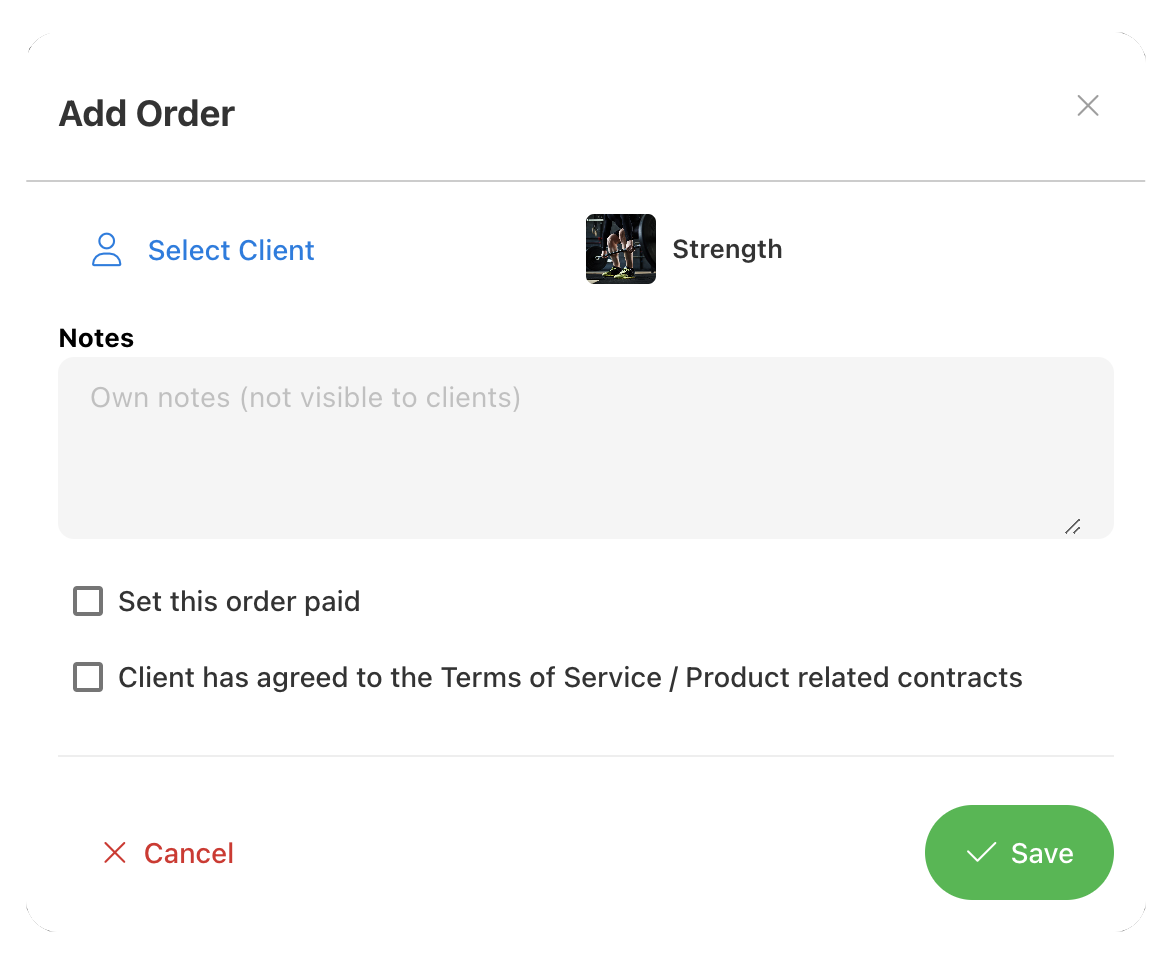Click the "Set this order paid" label text

(x=239, y=602)
